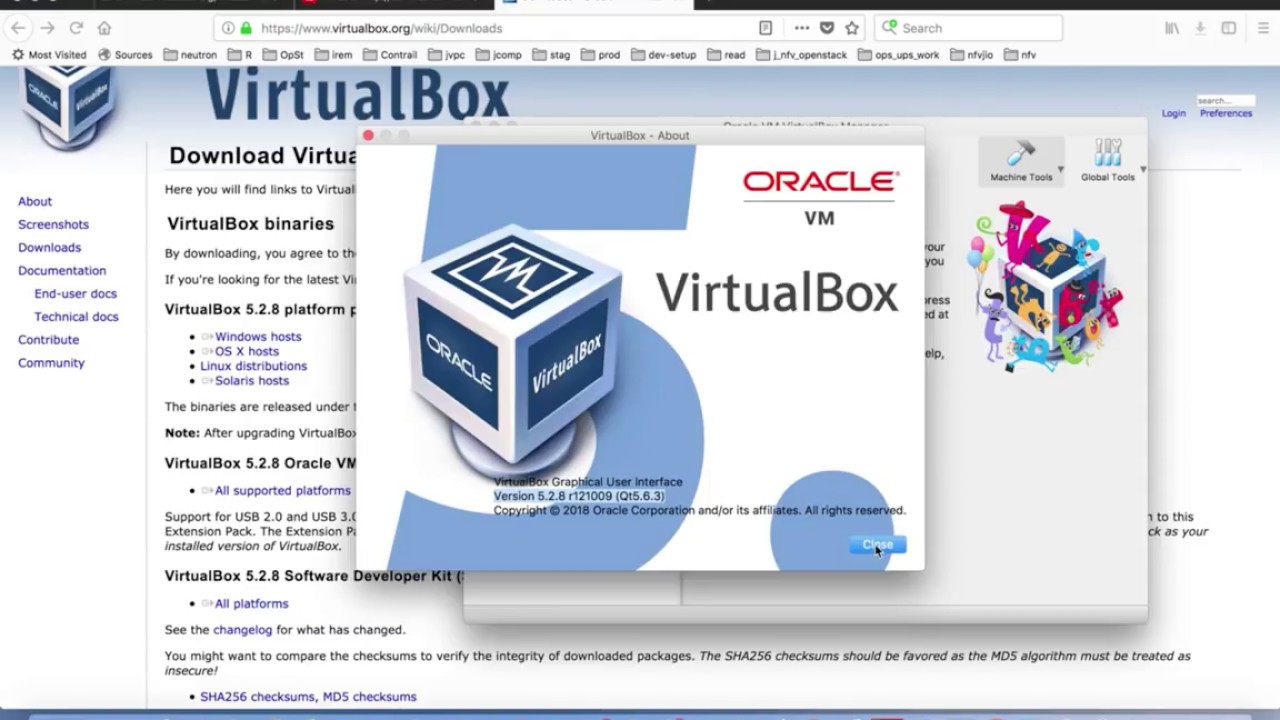Click the red close dot on About window
This screenshot has height=720, width=1280.
(x=368, y=135)
